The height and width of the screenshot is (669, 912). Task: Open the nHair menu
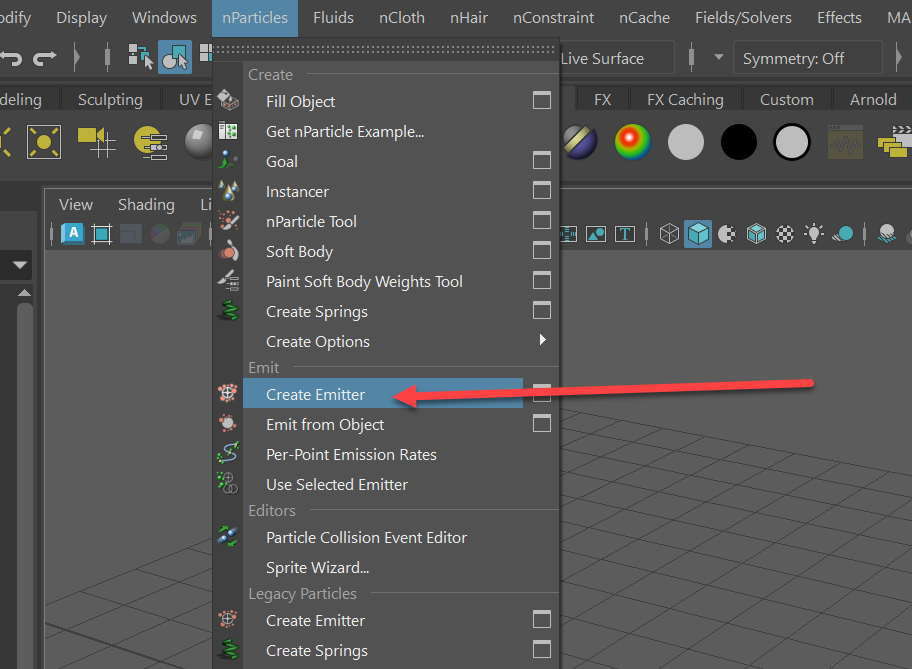click(469, 18)
